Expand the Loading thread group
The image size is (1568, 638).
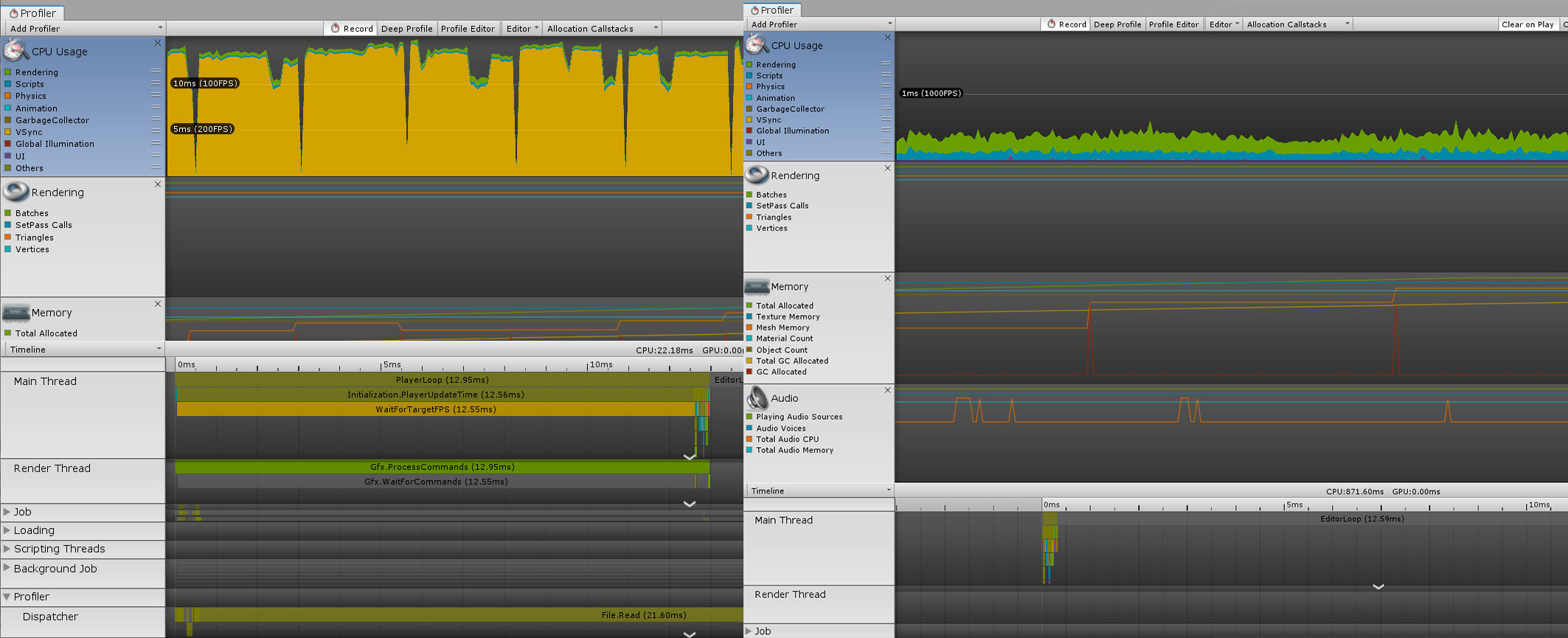coord(7,530)
